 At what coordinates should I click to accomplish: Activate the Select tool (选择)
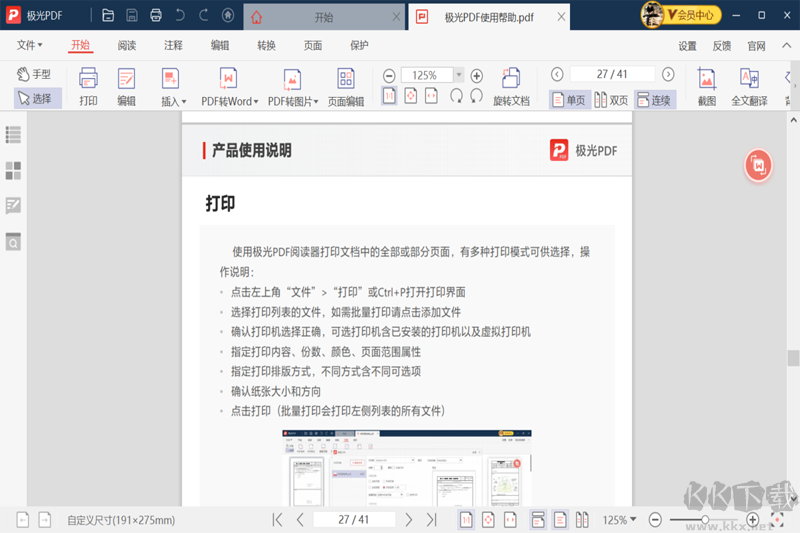tap(36, 98)
